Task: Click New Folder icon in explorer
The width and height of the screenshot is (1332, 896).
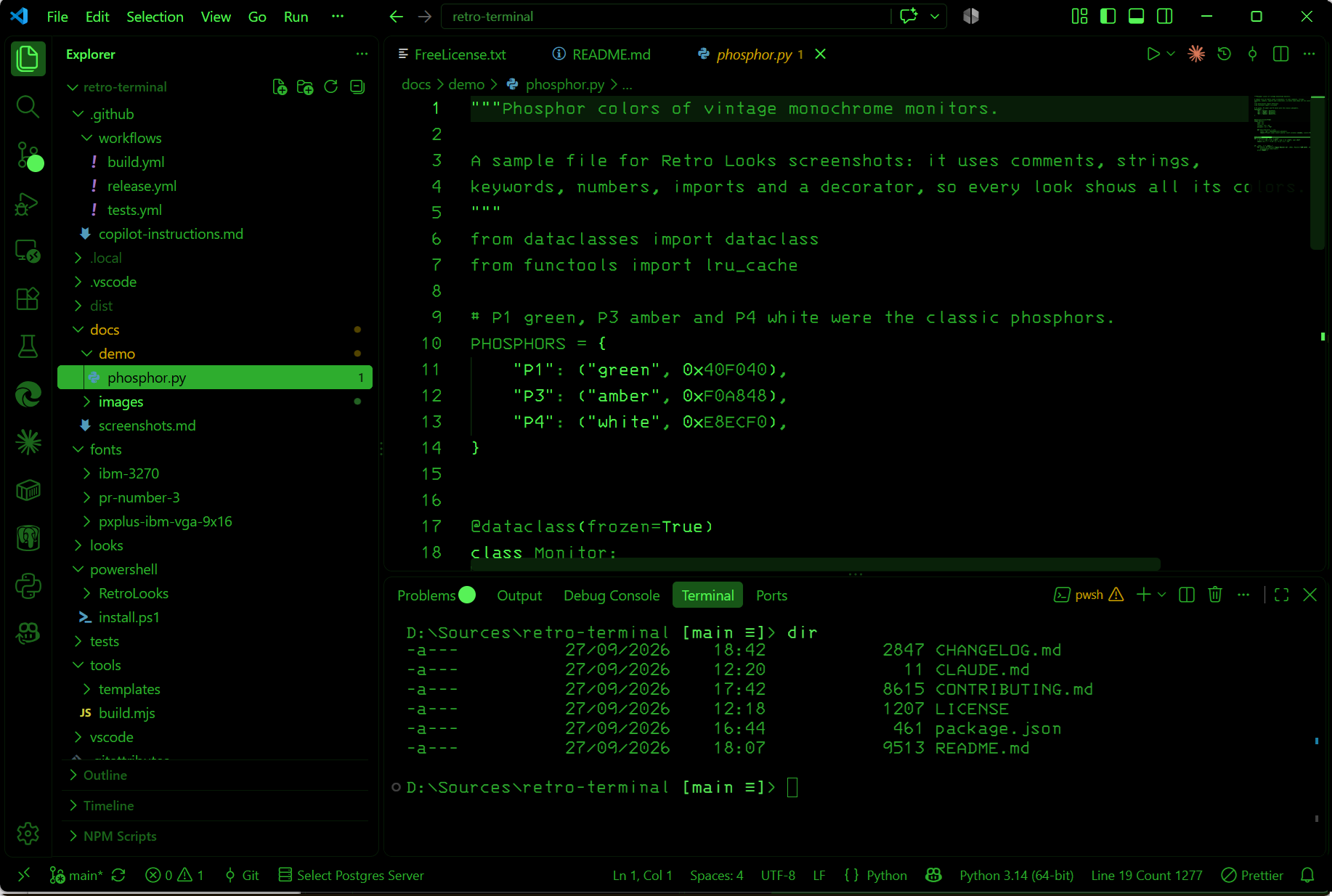Action: point(305,87)
